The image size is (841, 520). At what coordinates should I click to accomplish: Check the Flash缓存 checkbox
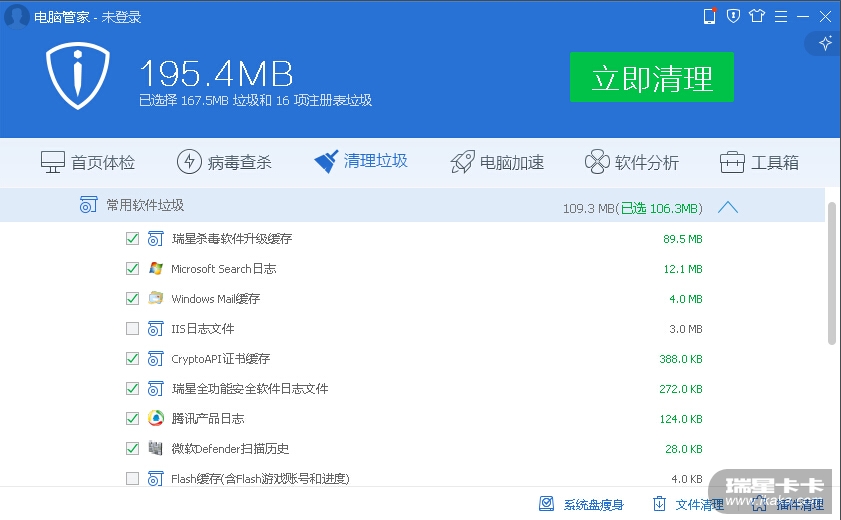click(132, 478)
